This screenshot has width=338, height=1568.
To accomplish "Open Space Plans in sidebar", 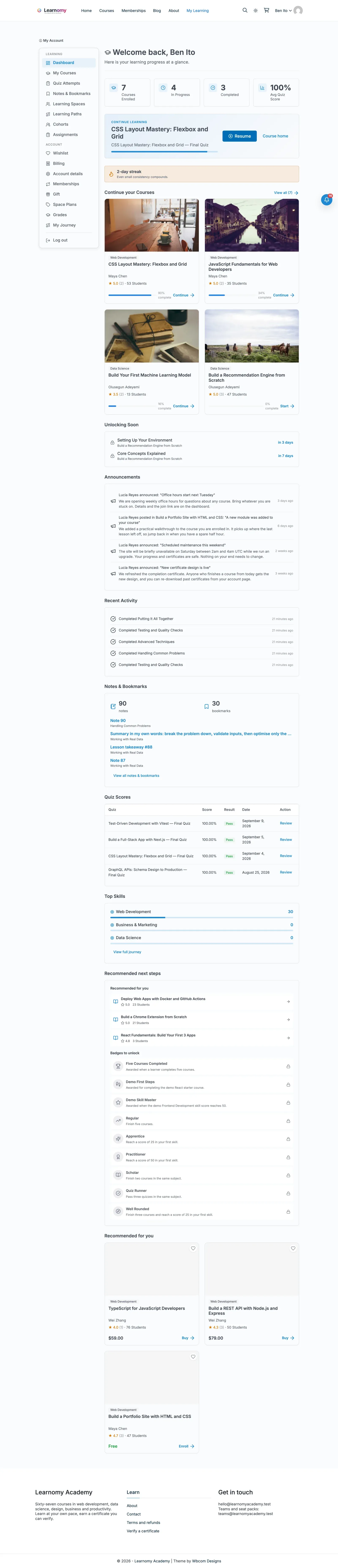I will coord(69,204).
